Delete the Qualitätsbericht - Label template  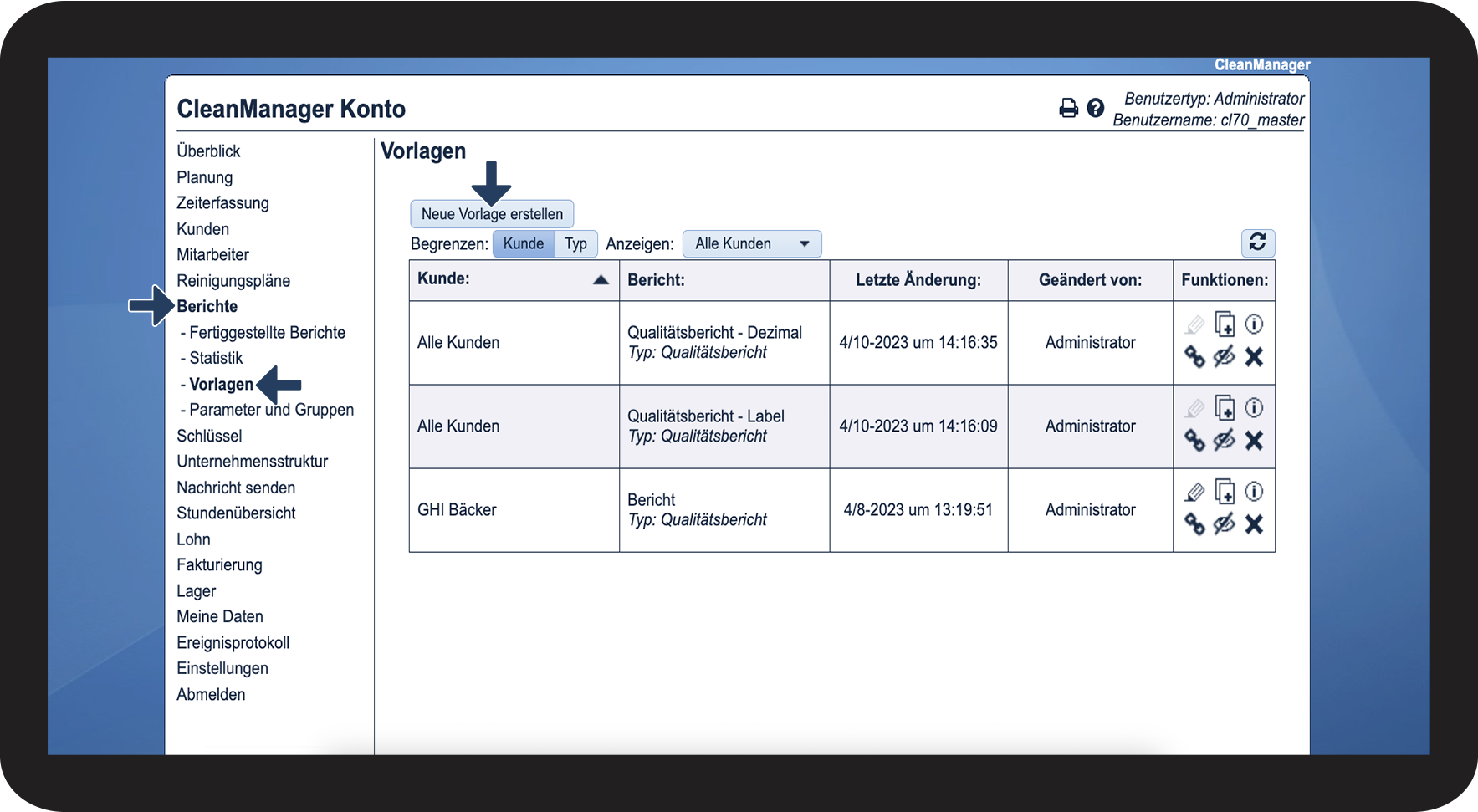click(x=1254, y=441)
